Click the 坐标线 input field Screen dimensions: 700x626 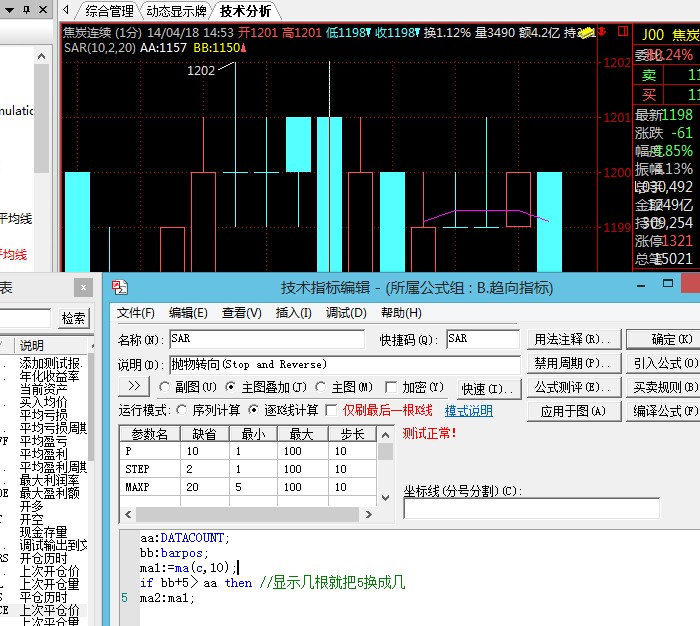click(x=531, y=509)
